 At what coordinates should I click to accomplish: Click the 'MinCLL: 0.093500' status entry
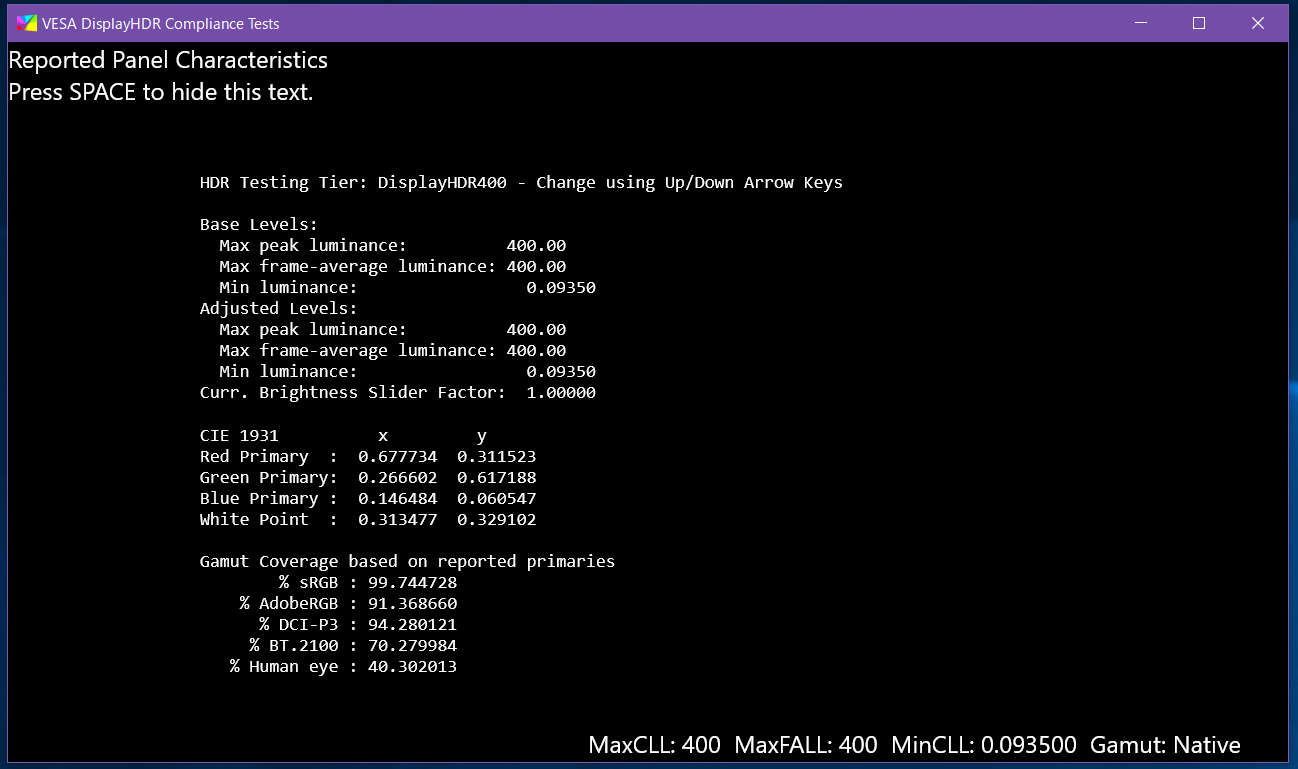pyautogui.click(x=984, y=745)
